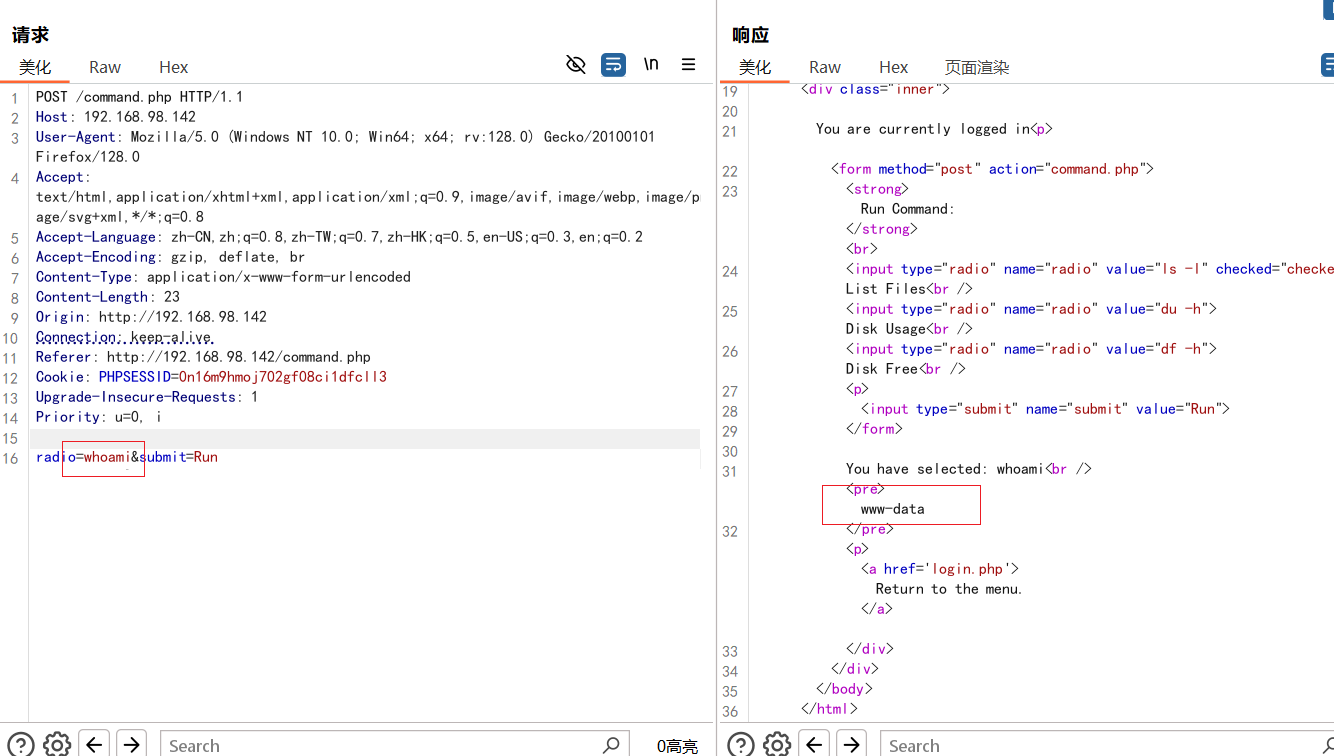The image size is (1334, 756).
Task: Click 'Return to the menu.' text
Action: coord(949,589)
